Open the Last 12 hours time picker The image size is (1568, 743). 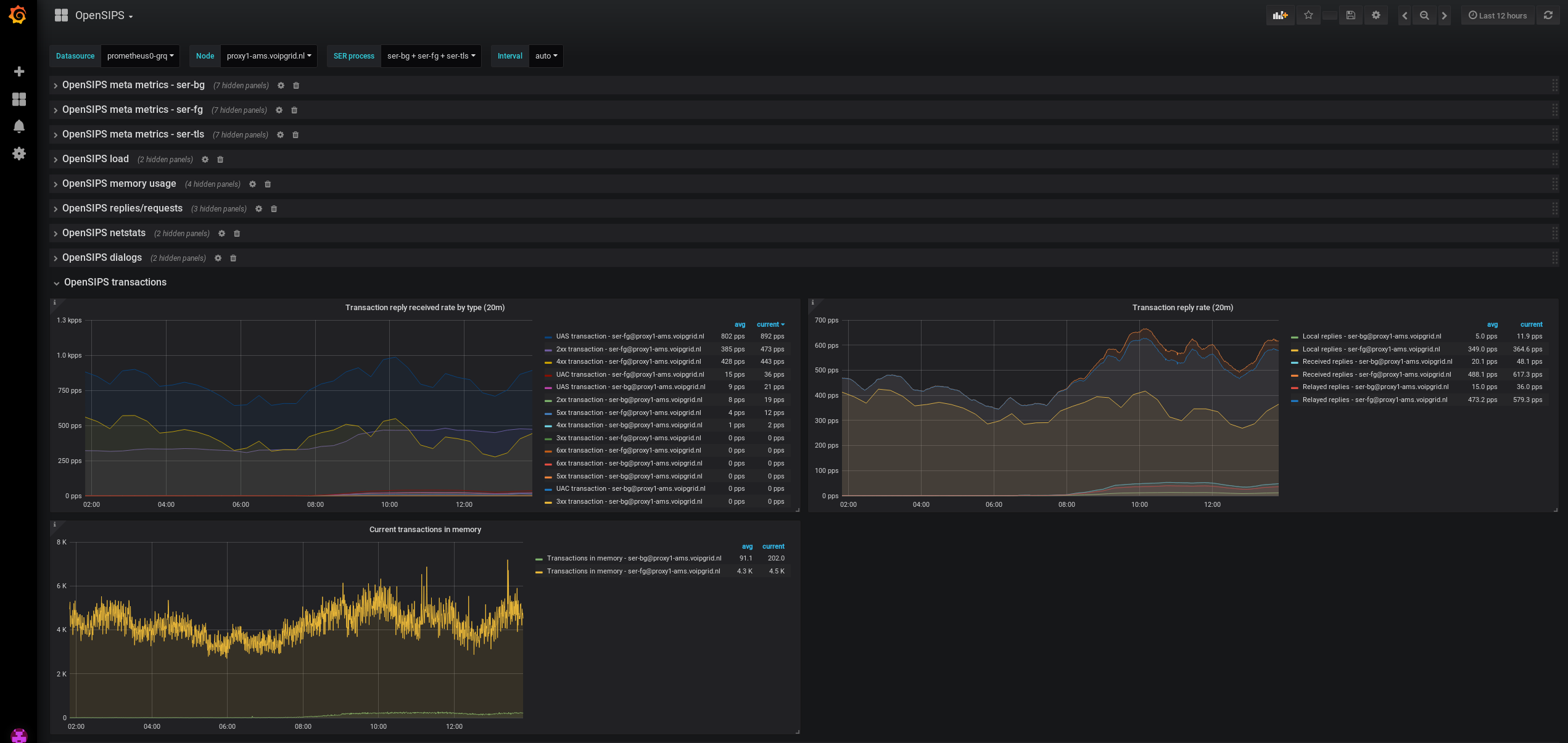[1497, 15]
